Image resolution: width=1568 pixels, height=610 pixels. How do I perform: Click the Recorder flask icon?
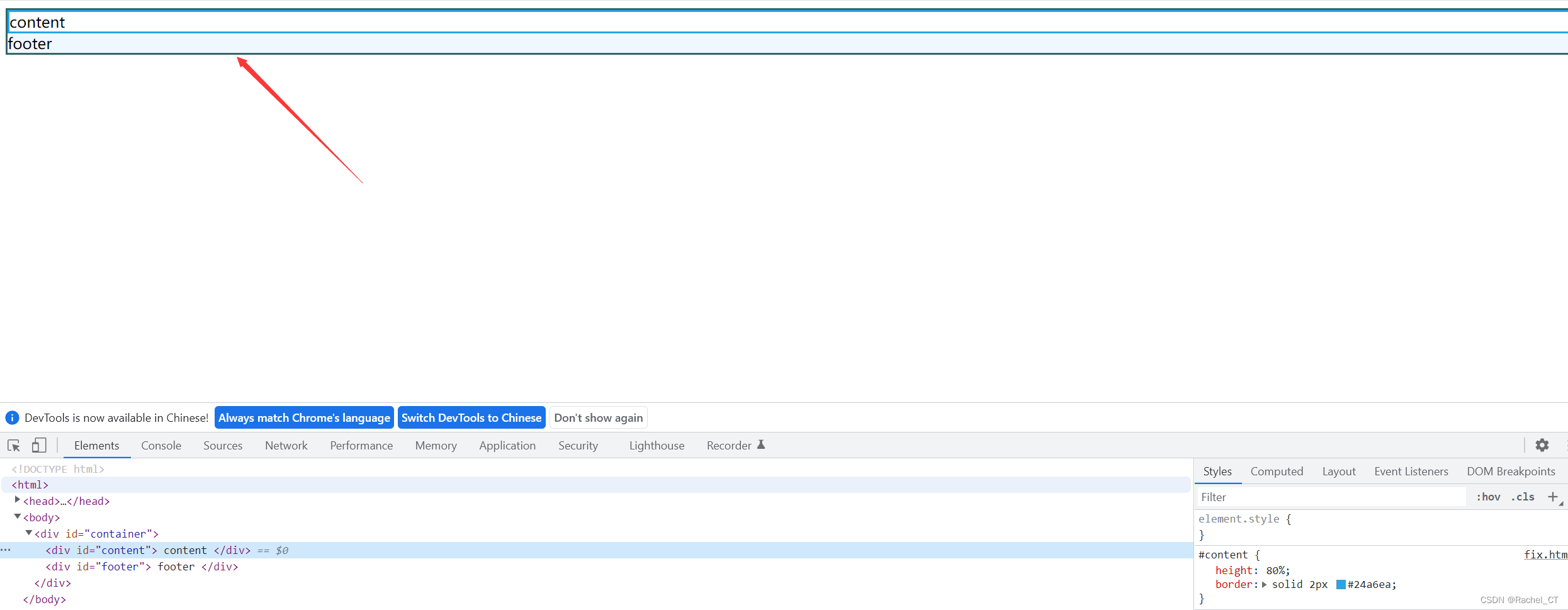pos(760,445)
